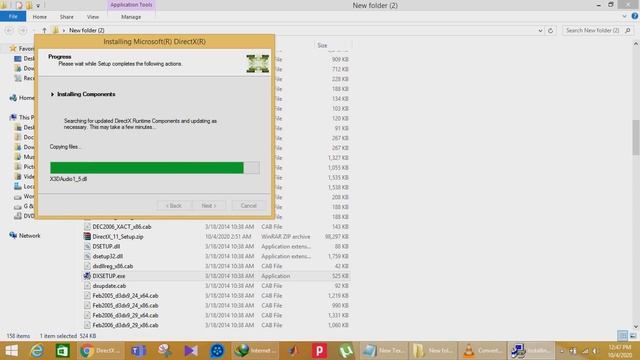Screen dimensions: 640x360
Task: Select the file dsetup32.dll
Action: click(x=107, y=256)
